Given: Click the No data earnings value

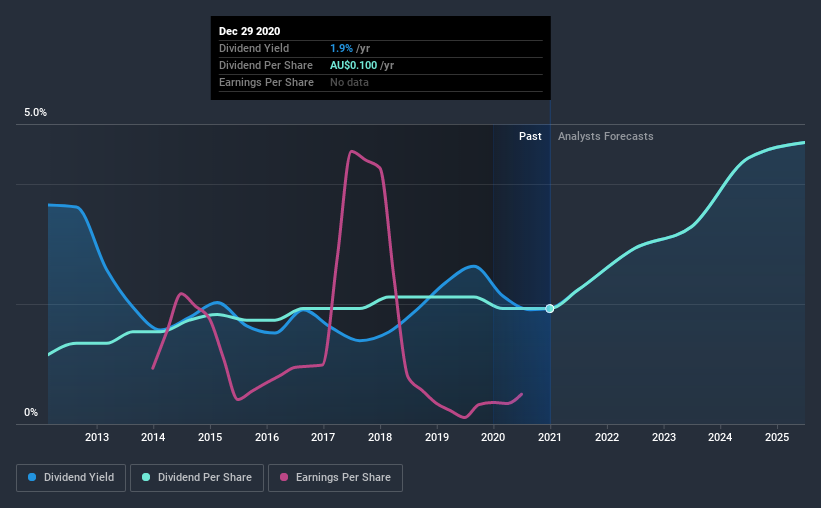Looking at the screenshot, I should (349, 82).
